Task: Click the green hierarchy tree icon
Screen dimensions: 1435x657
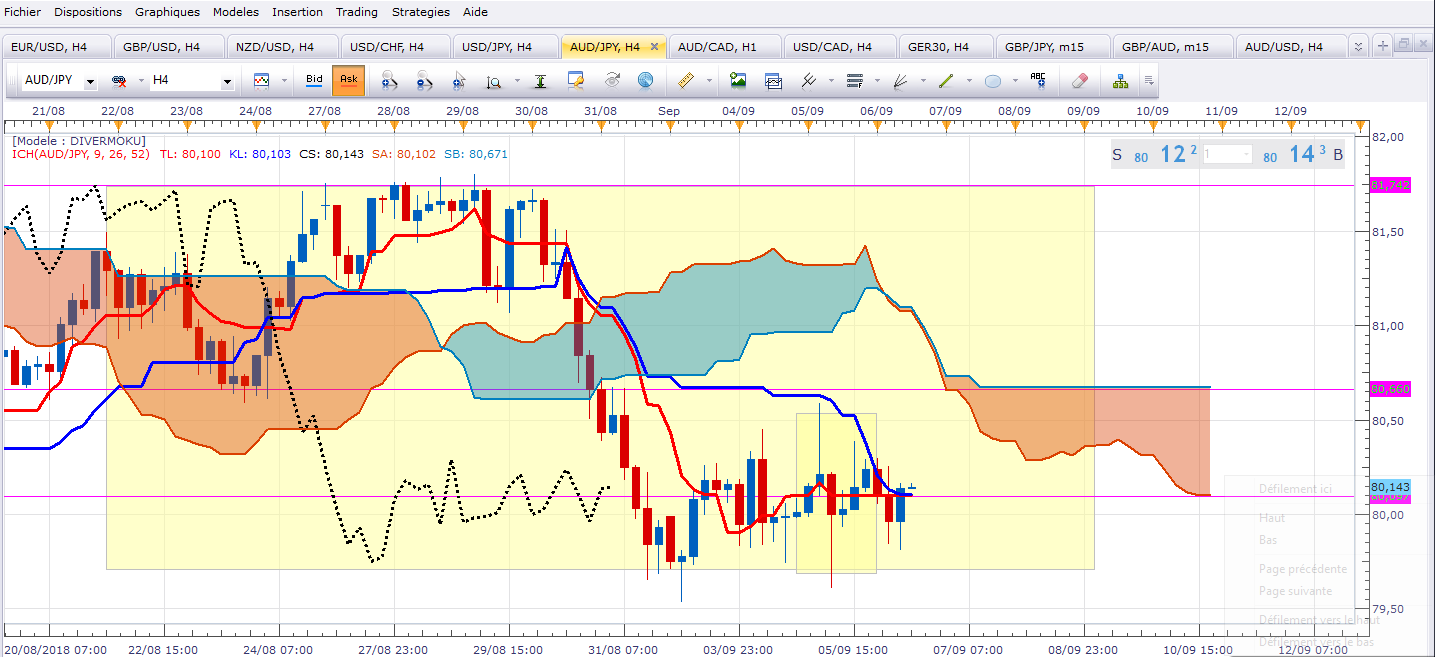Action: [x=1120, y=81]
